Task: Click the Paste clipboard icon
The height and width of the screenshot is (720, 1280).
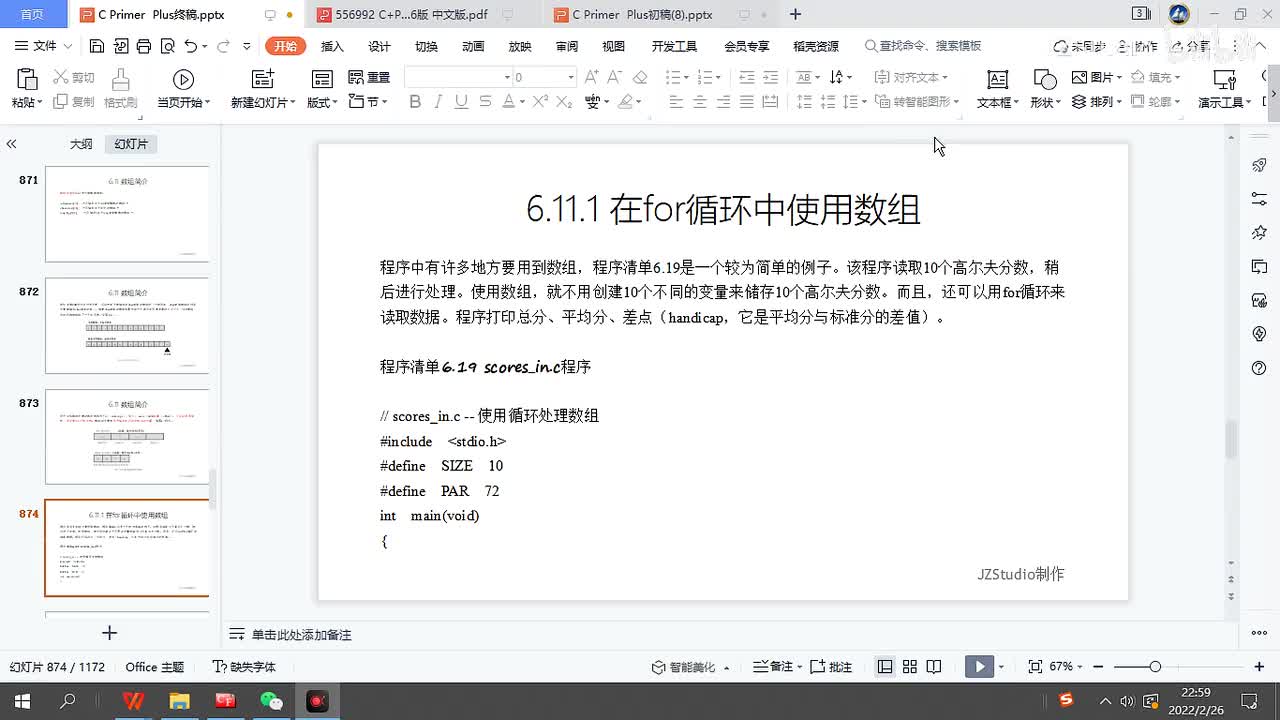Action: tap(27, 80)
